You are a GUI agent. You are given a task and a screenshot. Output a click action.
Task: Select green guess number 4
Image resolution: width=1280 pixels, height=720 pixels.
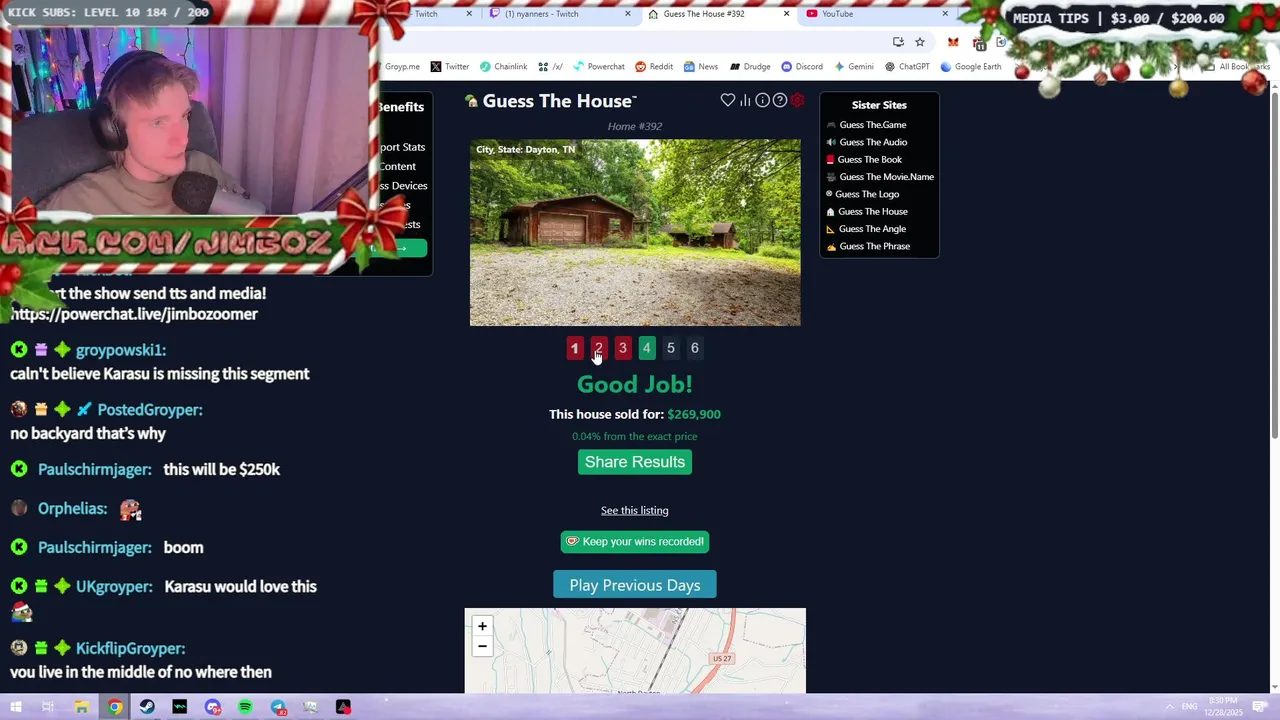646,348
